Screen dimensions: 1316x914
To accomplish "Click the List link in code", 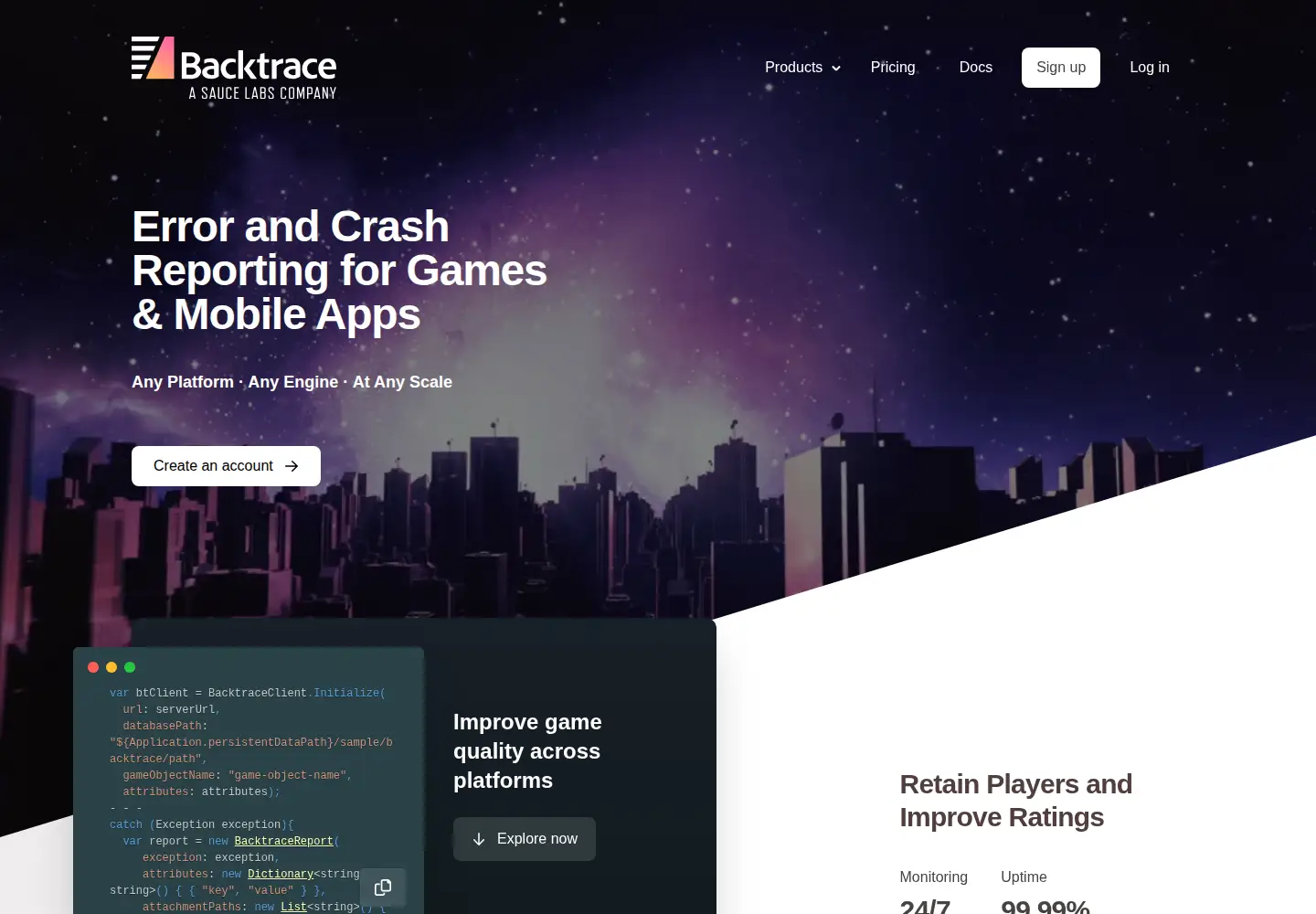I will tap(293, 907).
